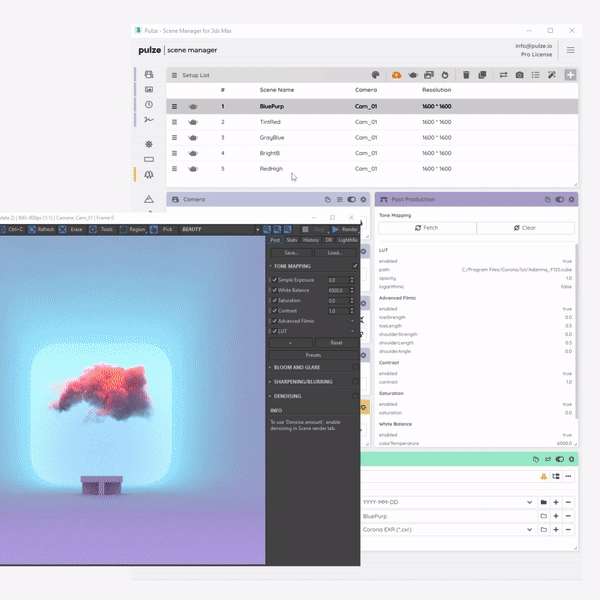This screenshot has width=600, height=600.
Task: Duplicate setup with the copy icon
Action: tap(482, 75)
